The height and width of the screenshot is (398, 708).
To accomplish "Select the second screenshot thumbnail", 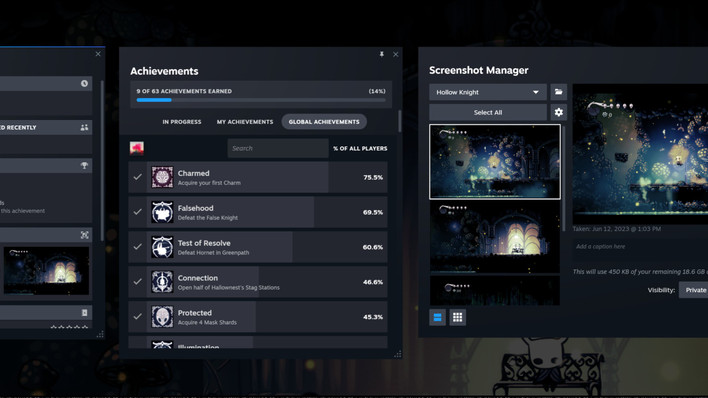I will pyautogui.click(x=495, y=237).
